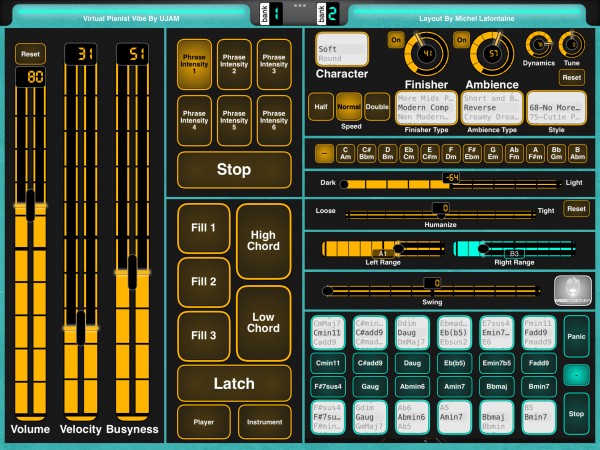
Task: Toggle the Latch button
Action: point(234,383)
